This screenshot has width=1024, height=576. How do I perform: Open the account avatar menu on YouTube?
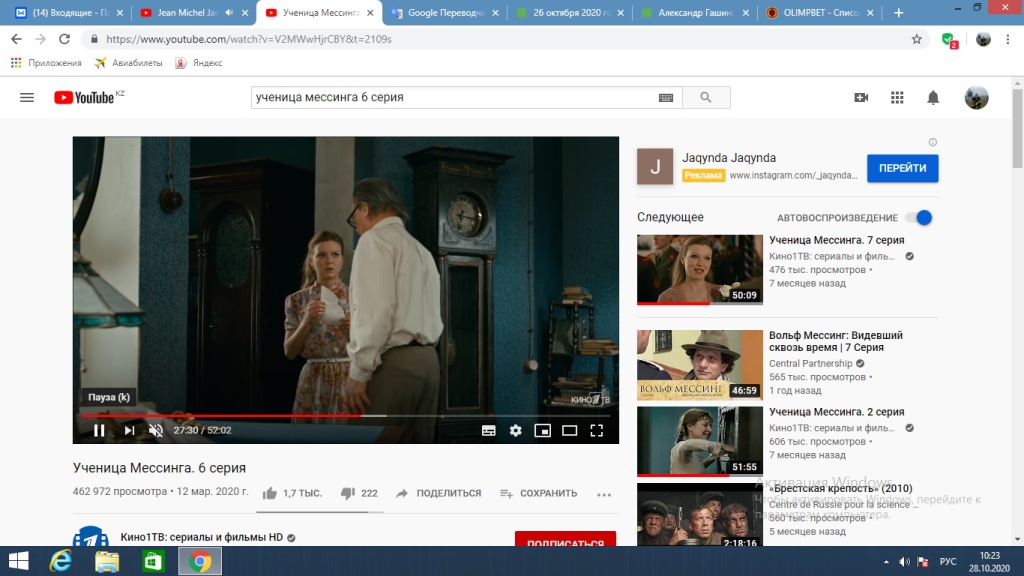click(976, 97)
